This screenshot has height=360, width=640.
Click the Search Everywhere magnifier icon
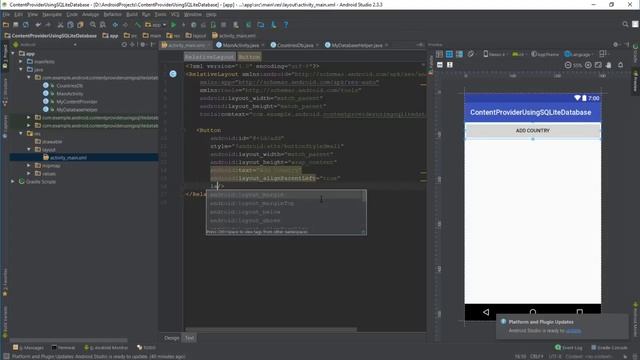point(625,24)
